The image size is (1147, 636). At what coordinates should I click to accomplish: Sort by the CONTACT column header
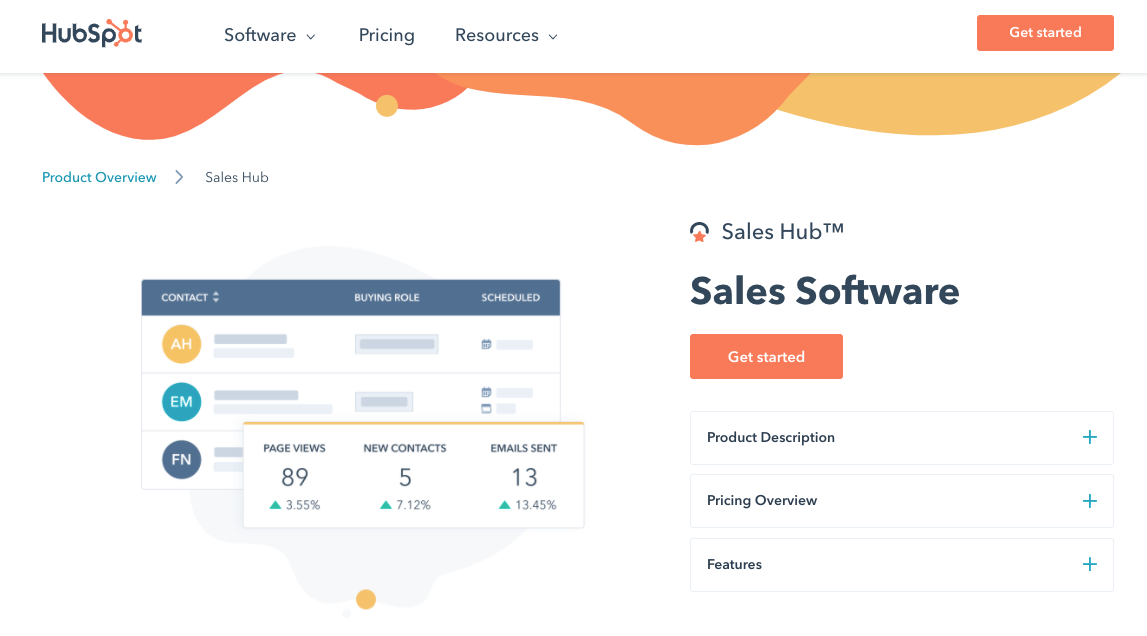[190, 297]
